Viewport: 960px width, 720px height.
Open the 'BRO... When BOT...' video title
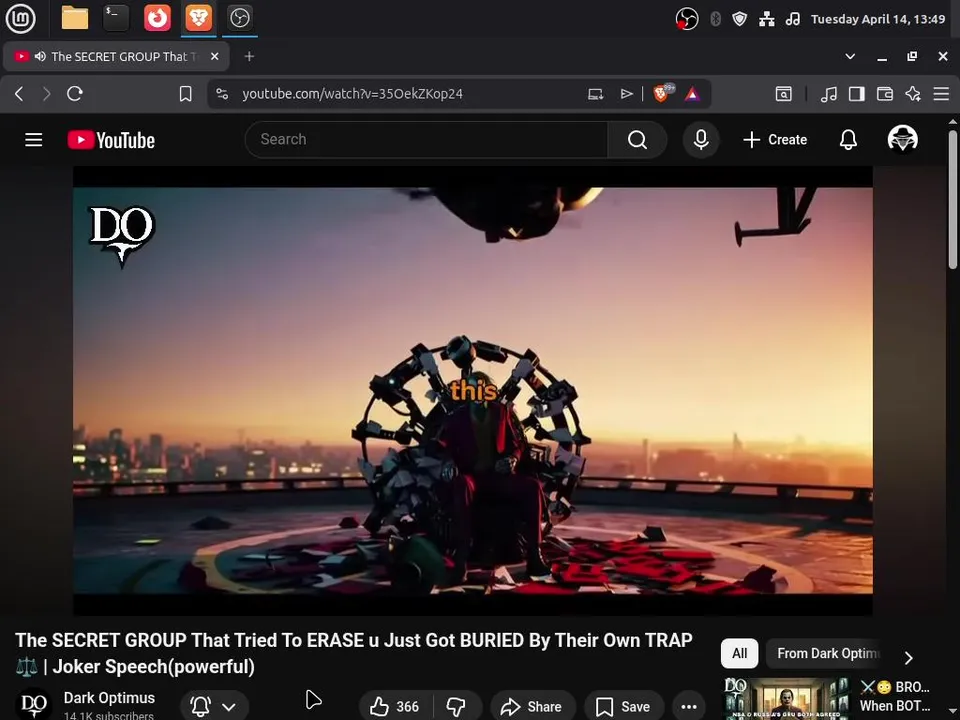pos(894,696)
